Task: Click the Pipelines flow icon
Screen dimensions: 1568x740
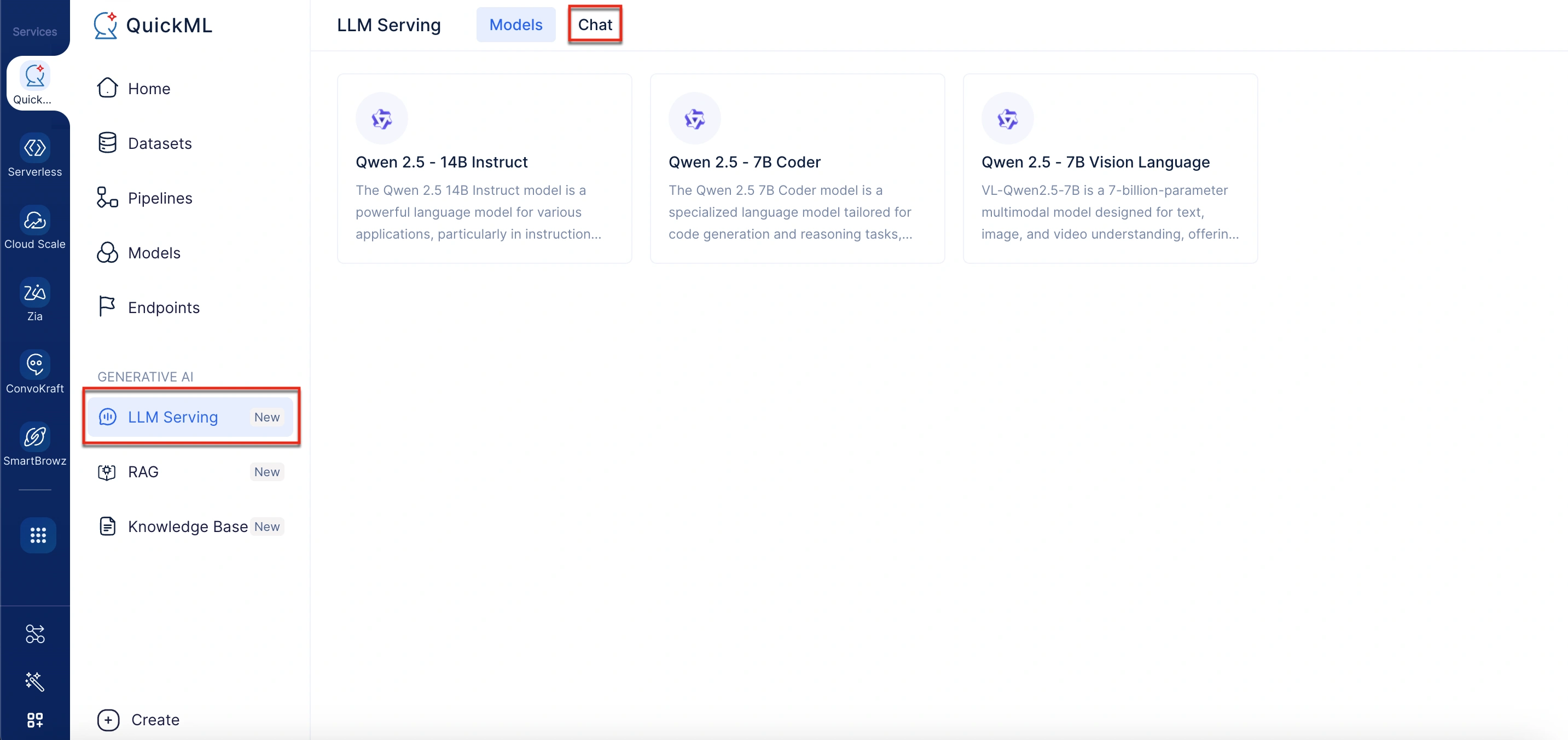Action: point(107,198)
